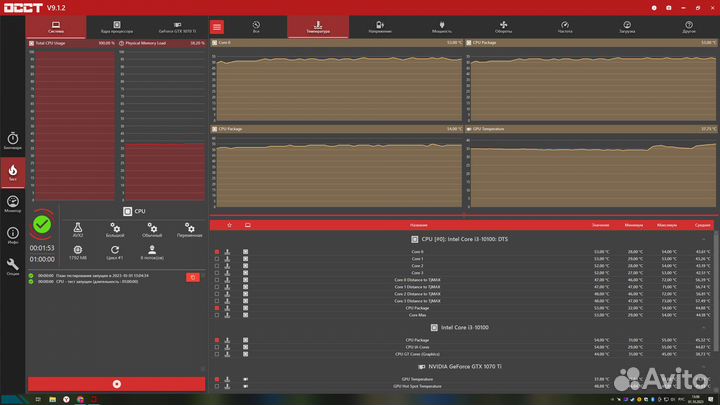
Task: Open the Monitor gauge icon in sidebar
Action: coord(12,204)
